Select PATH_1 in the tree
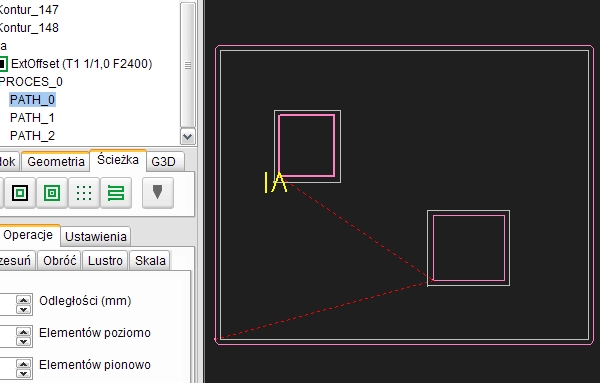This screenshot has height=383, width=600. pyautogui.click(x=32, y=117)
